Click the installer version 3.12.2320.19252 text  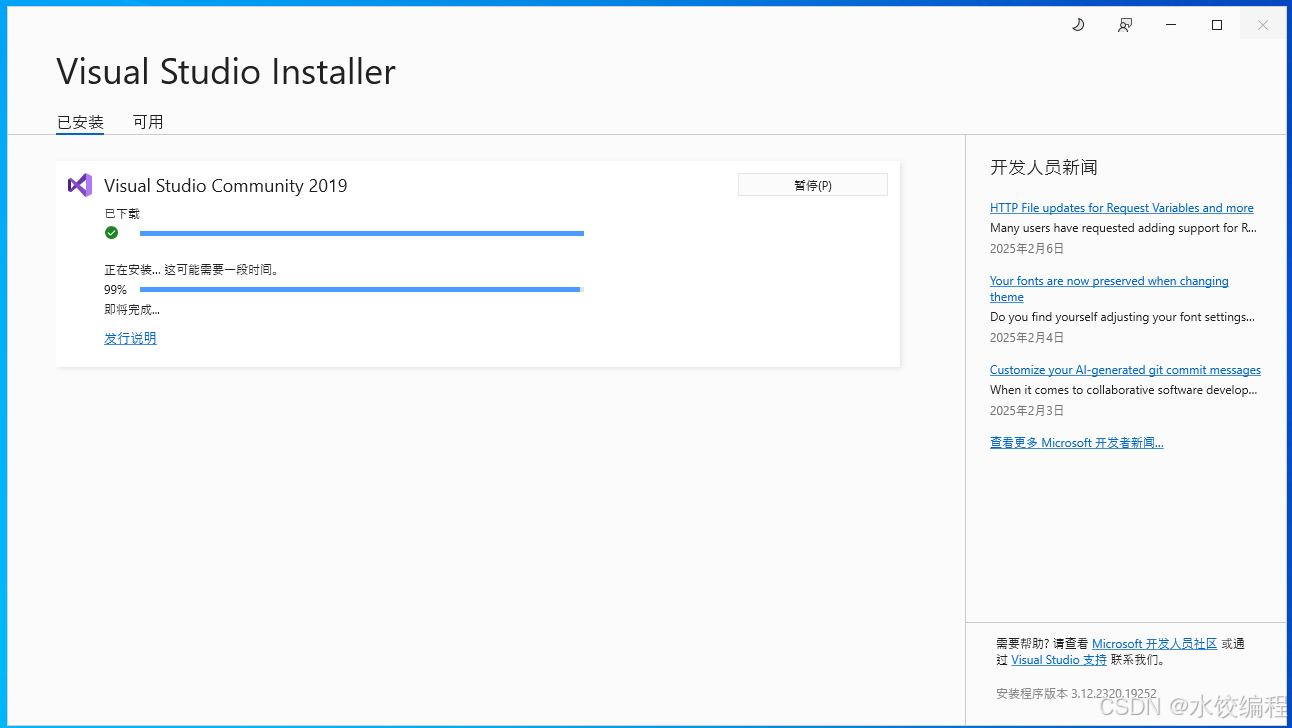click(1076, 693)
